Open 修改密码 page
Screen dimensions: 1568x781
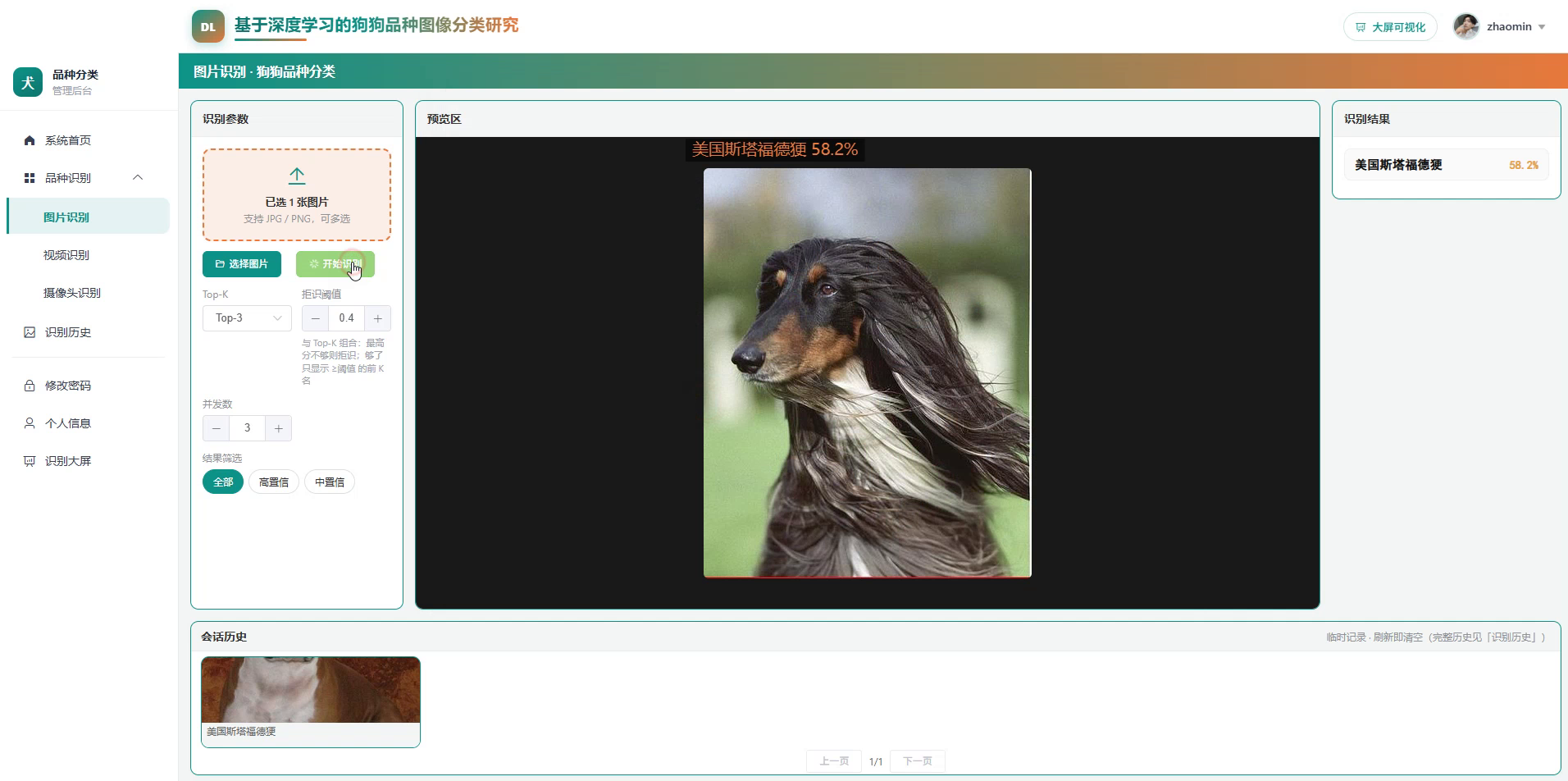point(89,386)
